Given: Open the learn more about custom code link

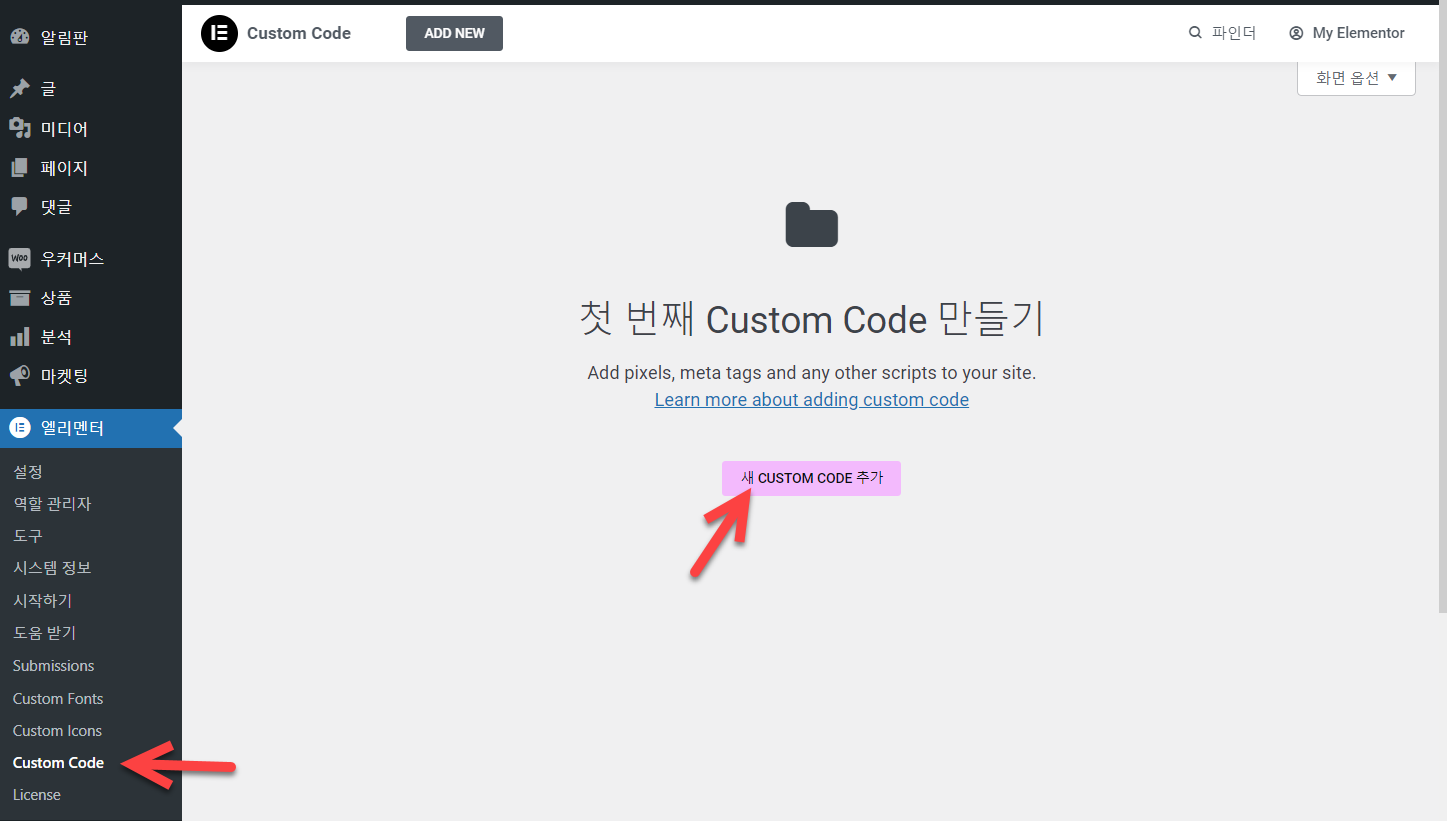Looking at the screenshot, I should click(x=811, y=399).
